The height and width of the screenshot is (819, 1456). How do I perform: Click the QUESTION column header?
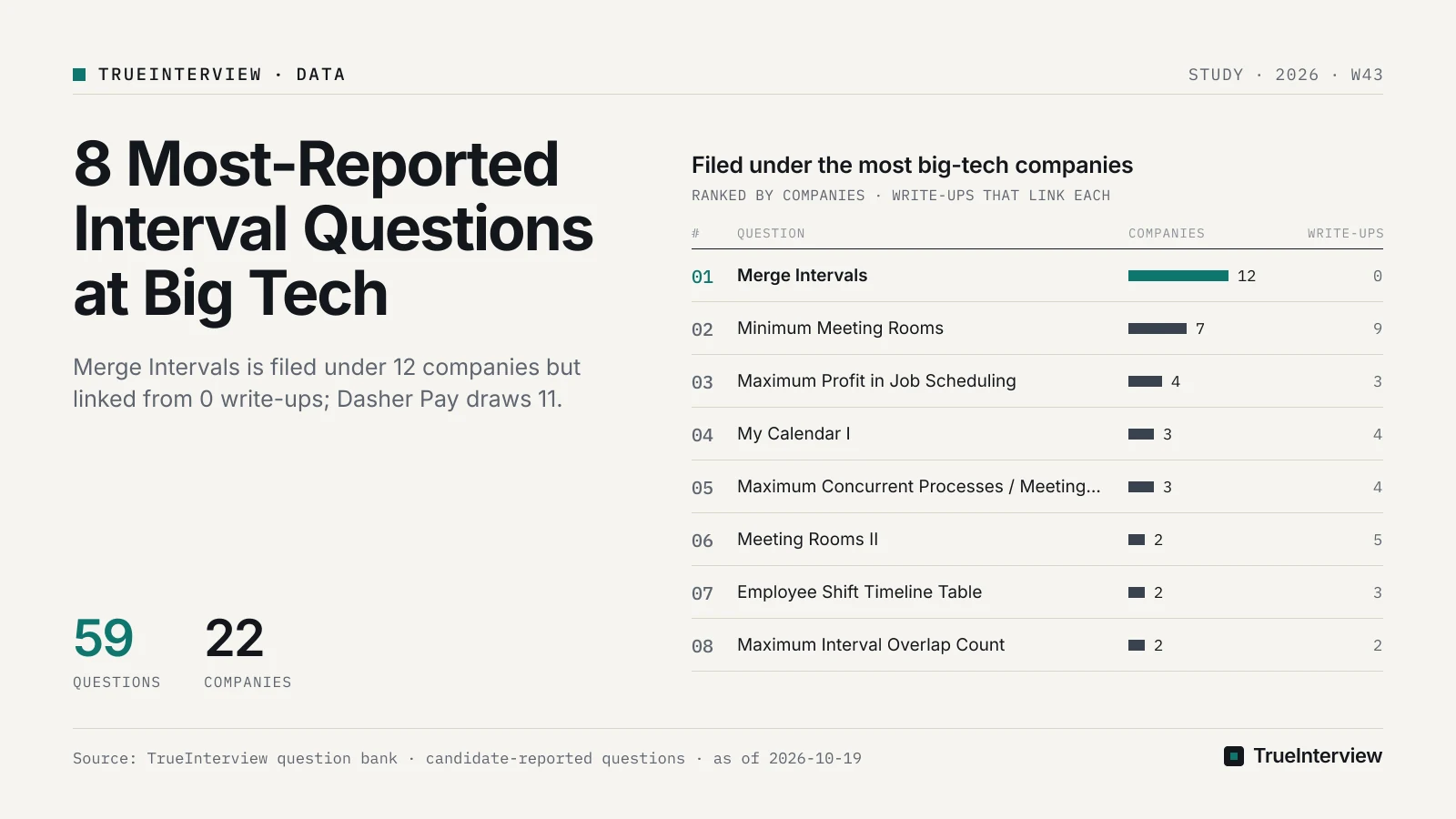pyautogui.click(x=771, y=234)
